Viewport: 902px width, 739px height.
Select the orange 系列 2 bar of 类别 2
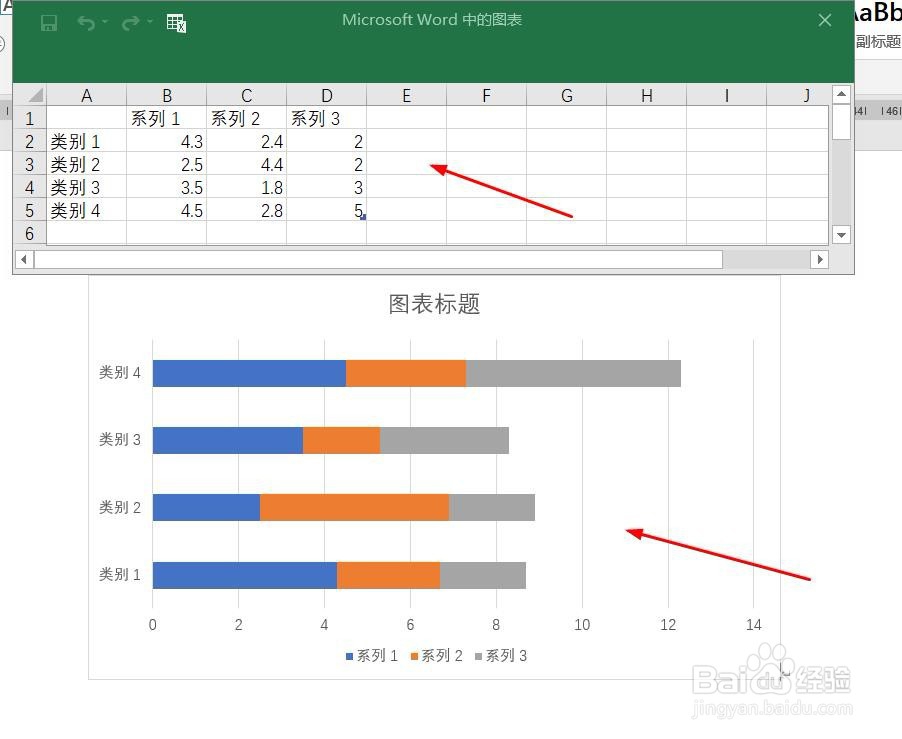click(354, 507)
